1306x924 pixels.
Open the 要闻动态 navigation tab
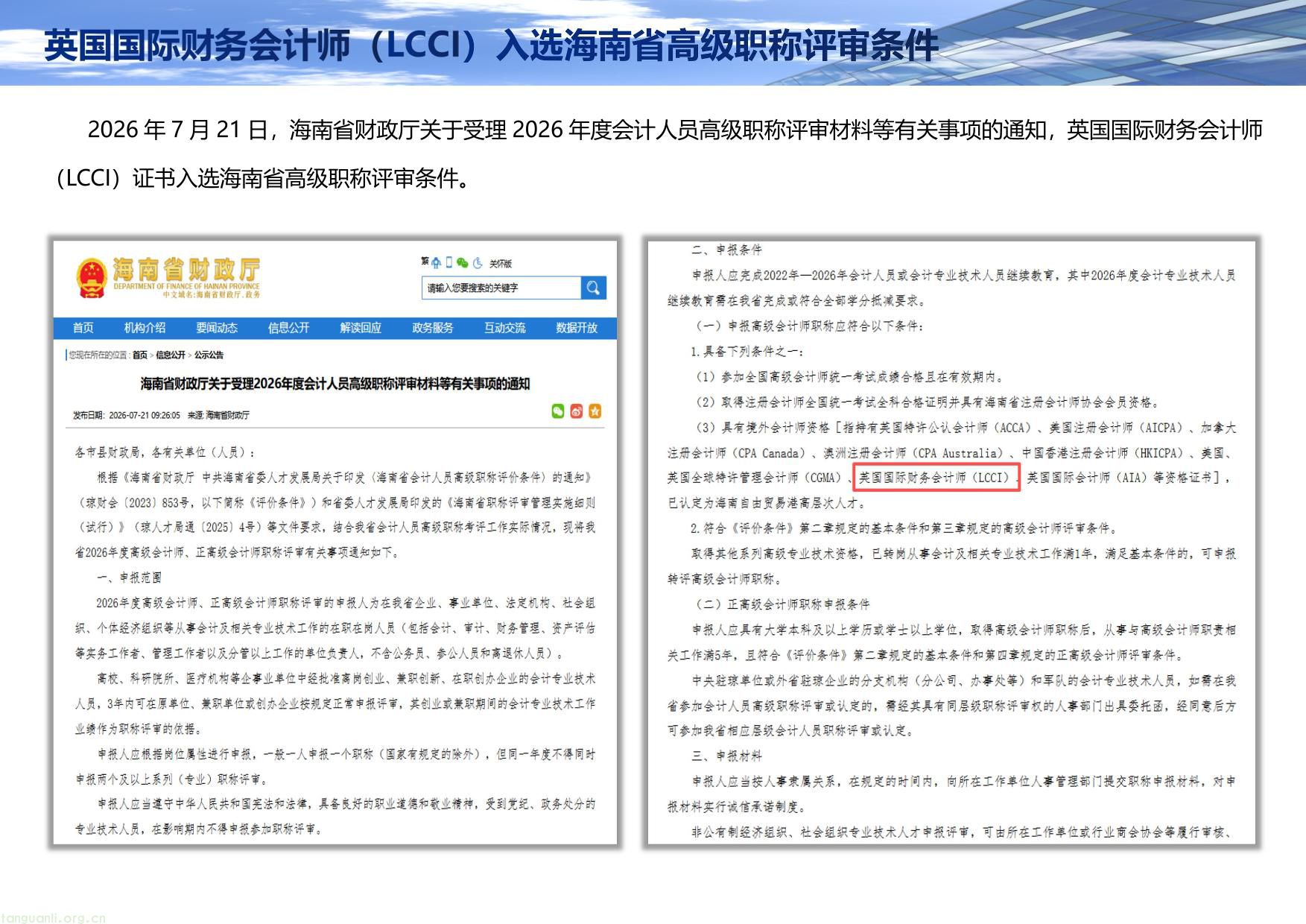(217, 328)
